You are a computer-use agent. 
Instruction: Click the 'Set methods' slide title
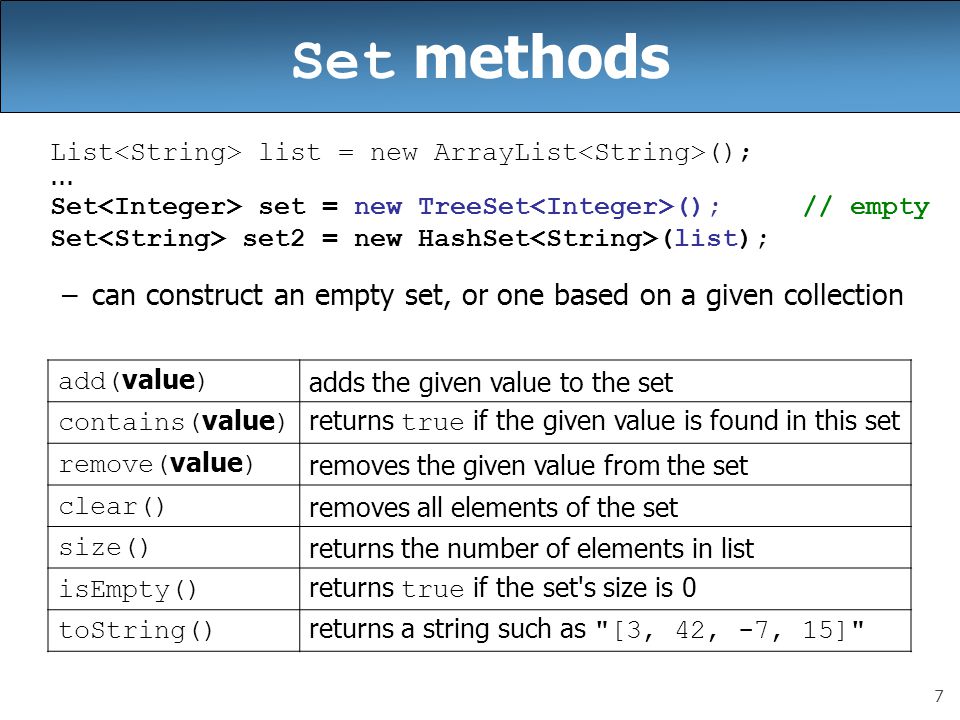coord(481,58)
